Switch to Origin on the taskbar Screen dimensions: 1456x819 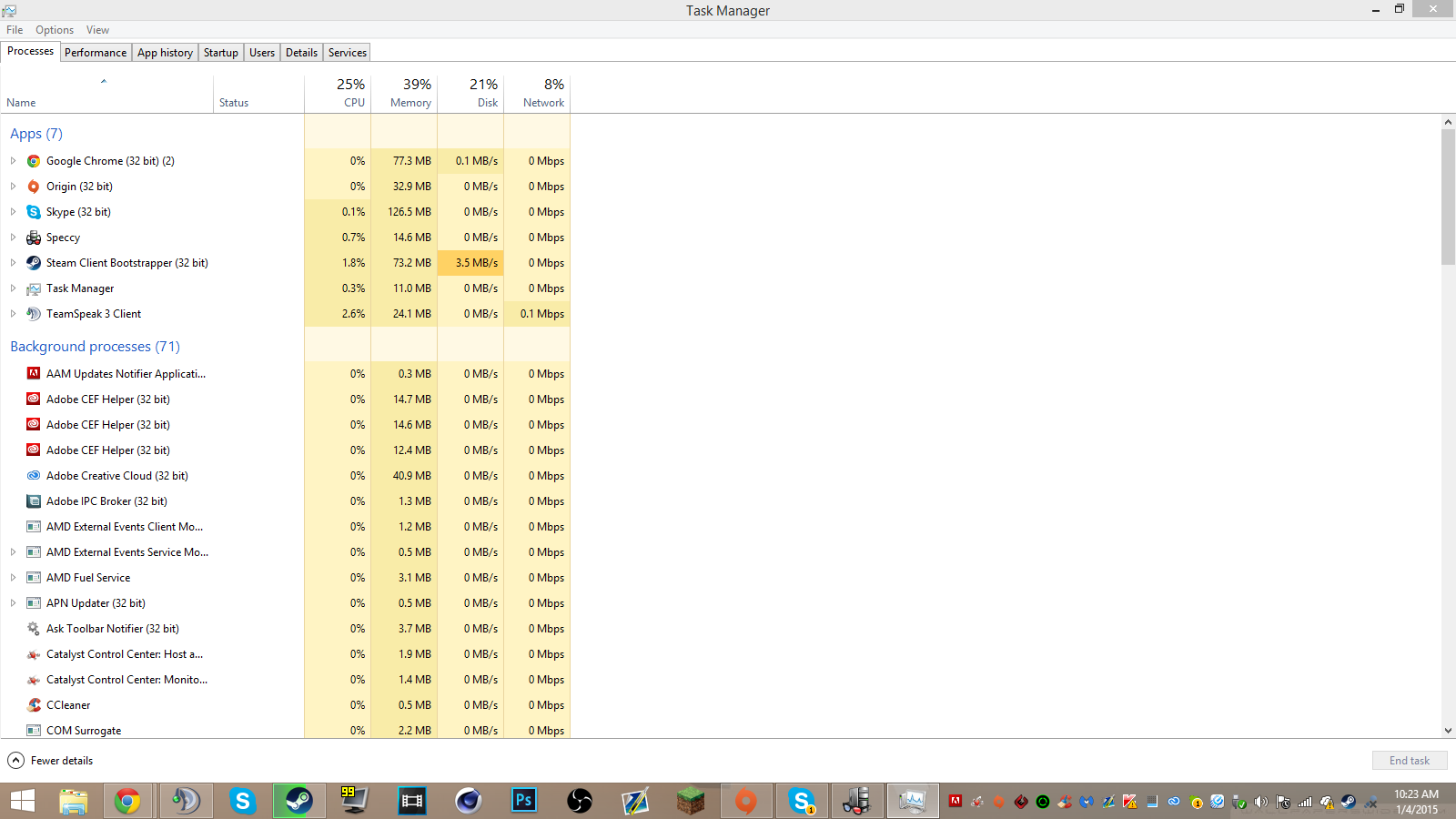(746, 801)
